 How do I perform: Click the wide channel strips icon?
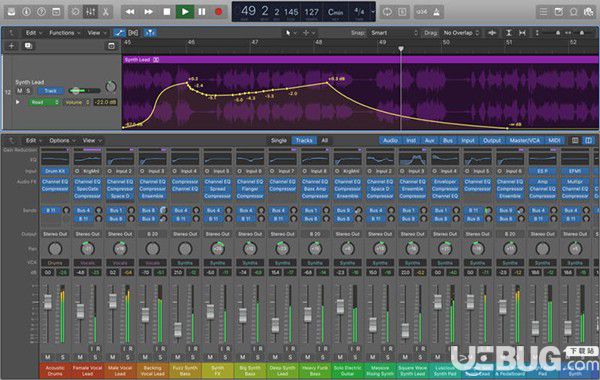coord(589,140)
